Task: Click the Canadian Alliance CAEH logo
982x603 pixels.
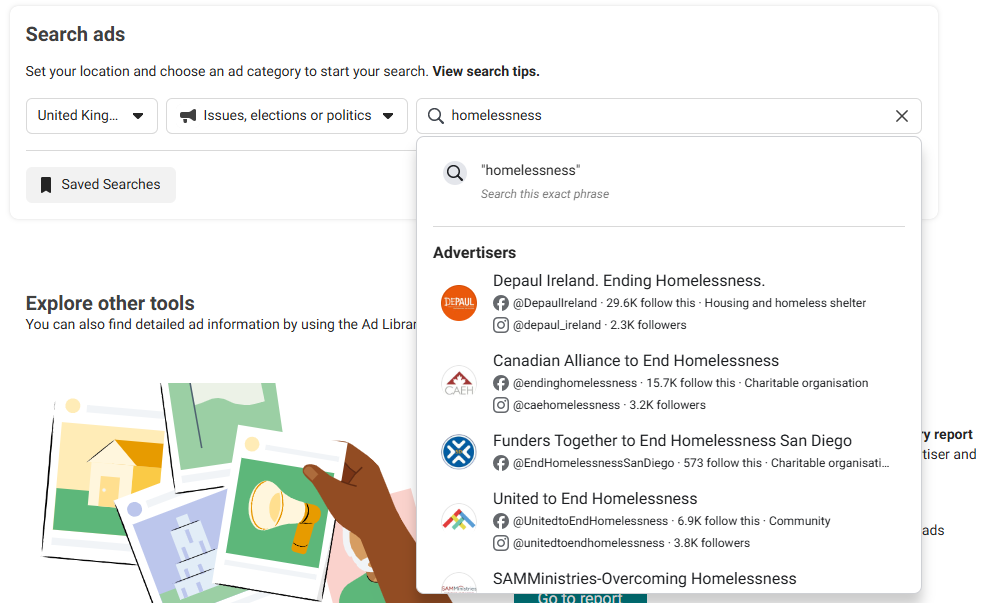Action: click(458, 383)
